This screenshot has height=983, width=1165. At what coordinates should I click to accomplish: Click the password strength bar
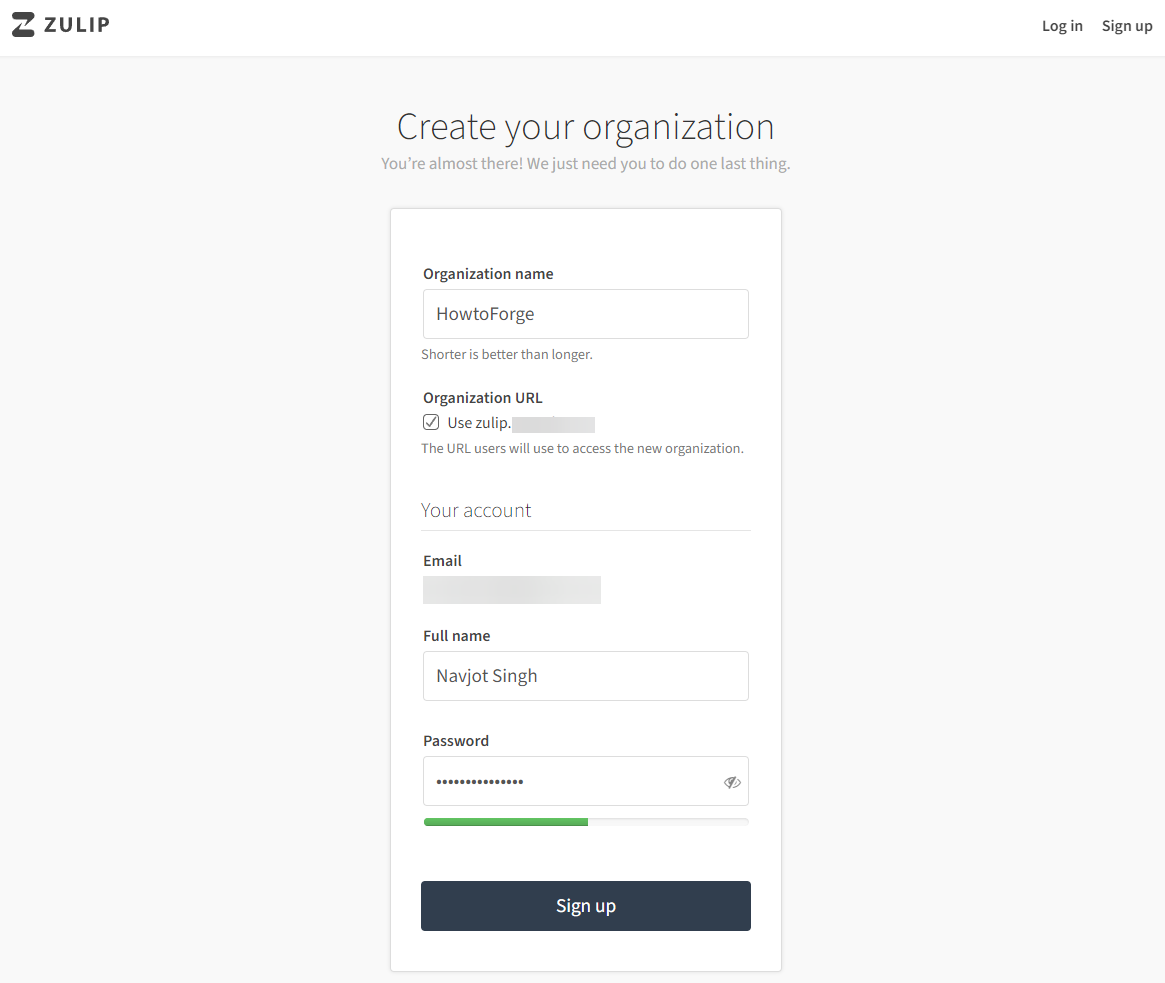[585, 822]
